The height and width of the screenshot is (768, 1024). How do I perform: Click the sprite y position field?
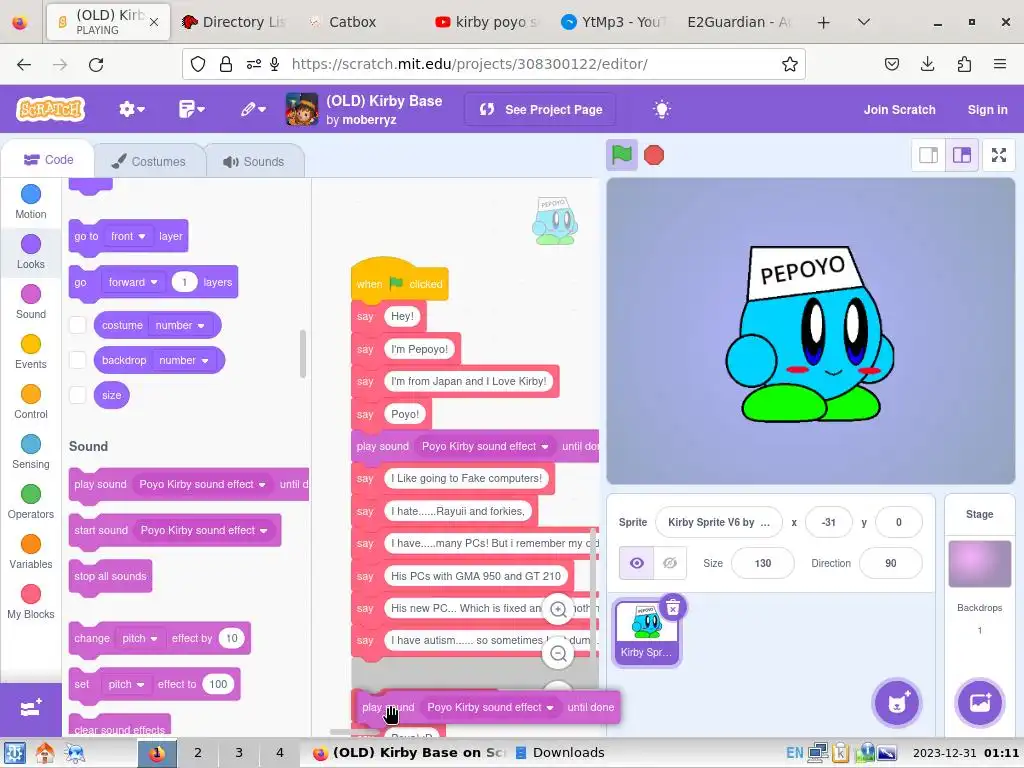tap(899, 522)
